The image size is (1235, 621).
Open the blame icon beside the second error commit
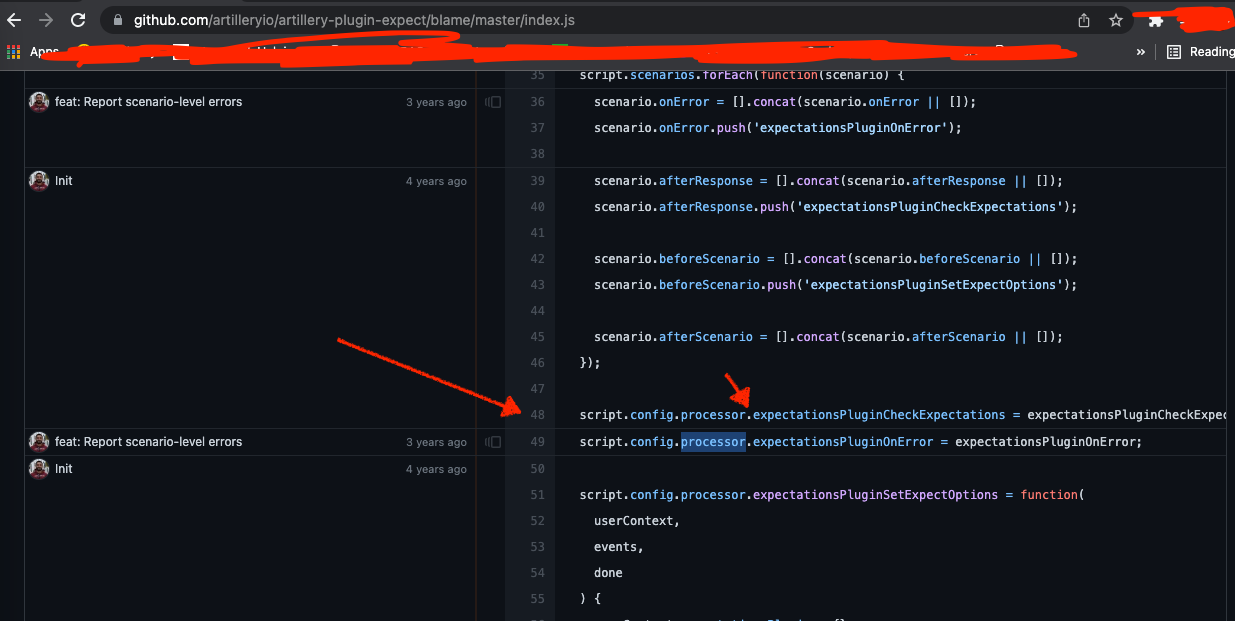(492, 441)
